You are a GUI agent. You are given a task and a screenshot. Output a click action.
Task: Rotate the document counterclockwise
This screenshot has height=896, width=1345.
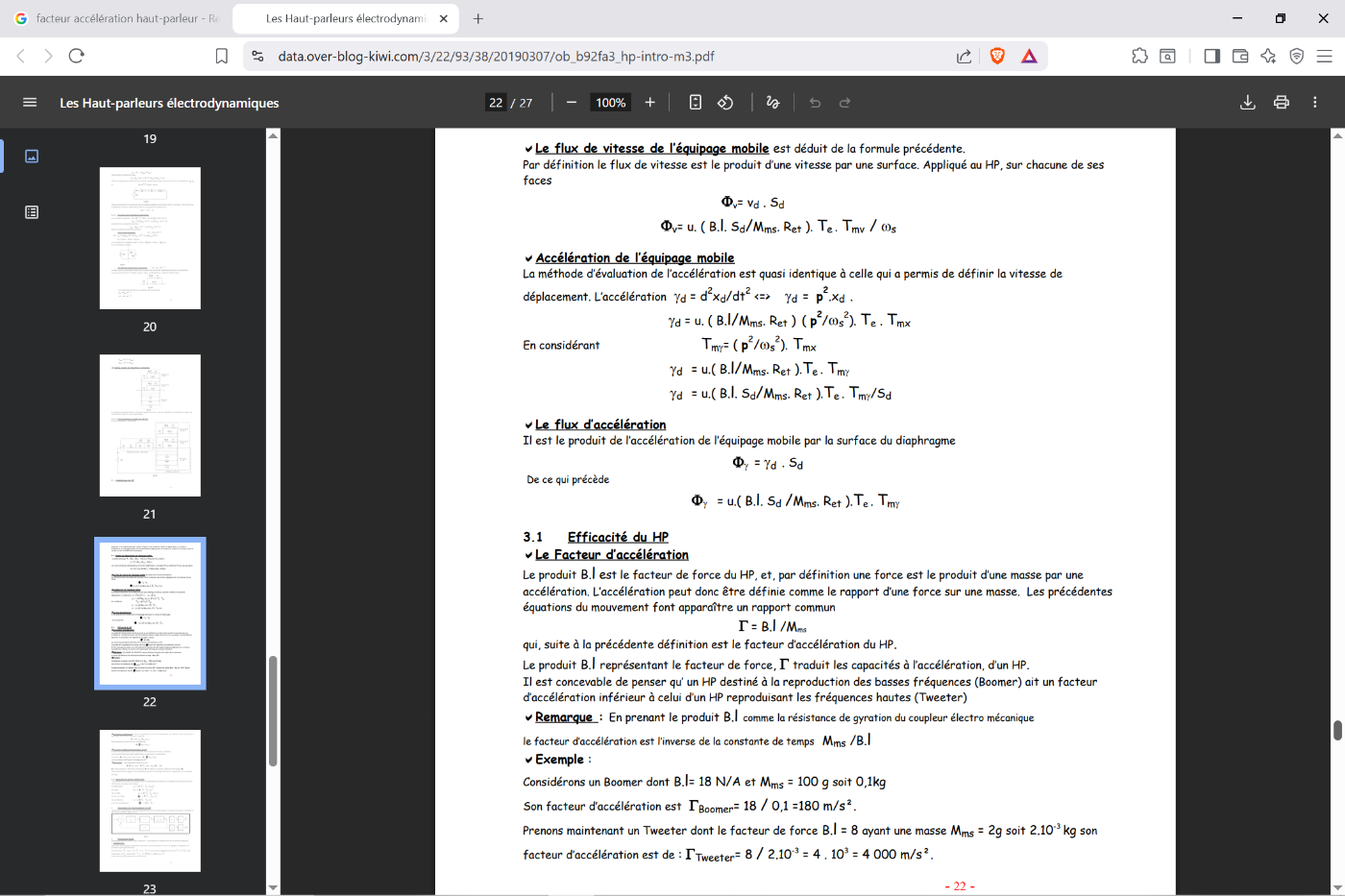[725, 103]
